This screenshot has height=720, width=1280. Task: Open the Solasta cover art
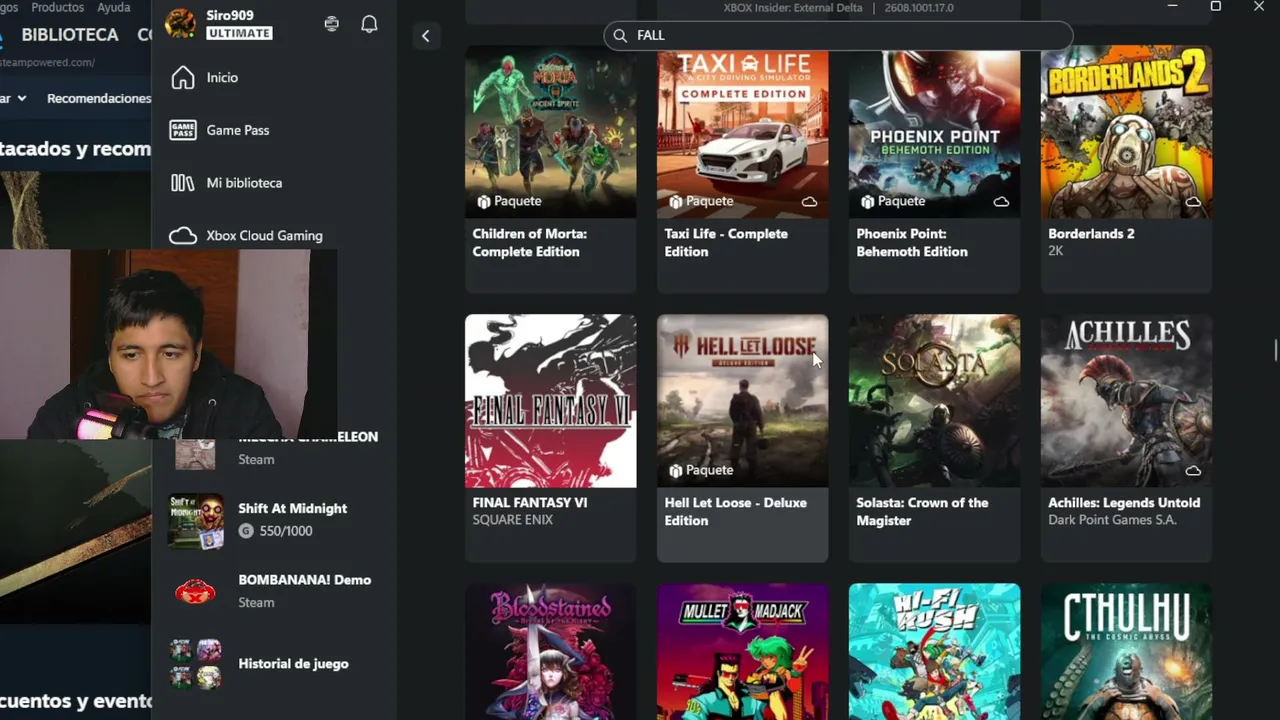935,401
